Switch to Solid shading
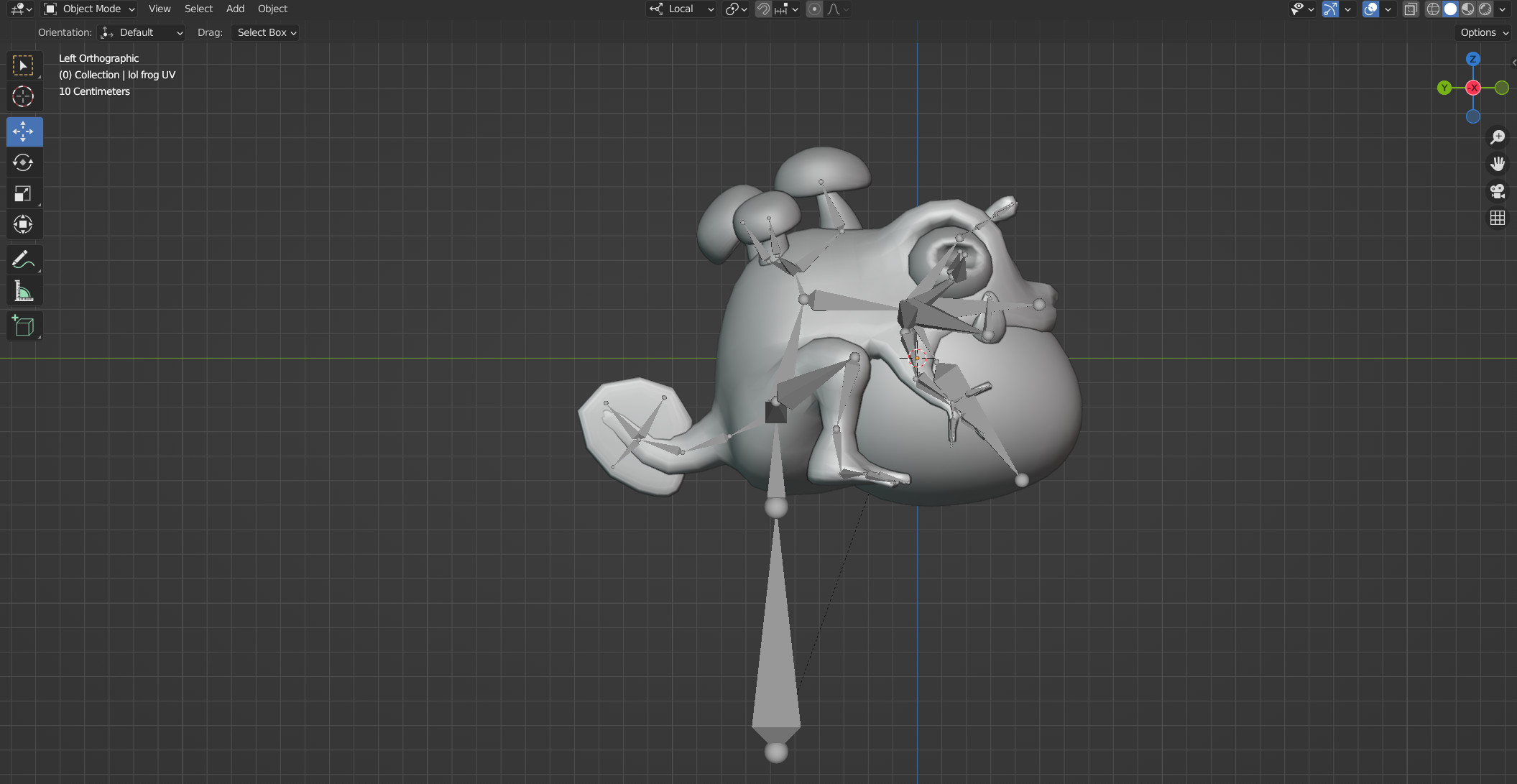The width and height of the screenshot is (1517, 784). coord(1450,9)
